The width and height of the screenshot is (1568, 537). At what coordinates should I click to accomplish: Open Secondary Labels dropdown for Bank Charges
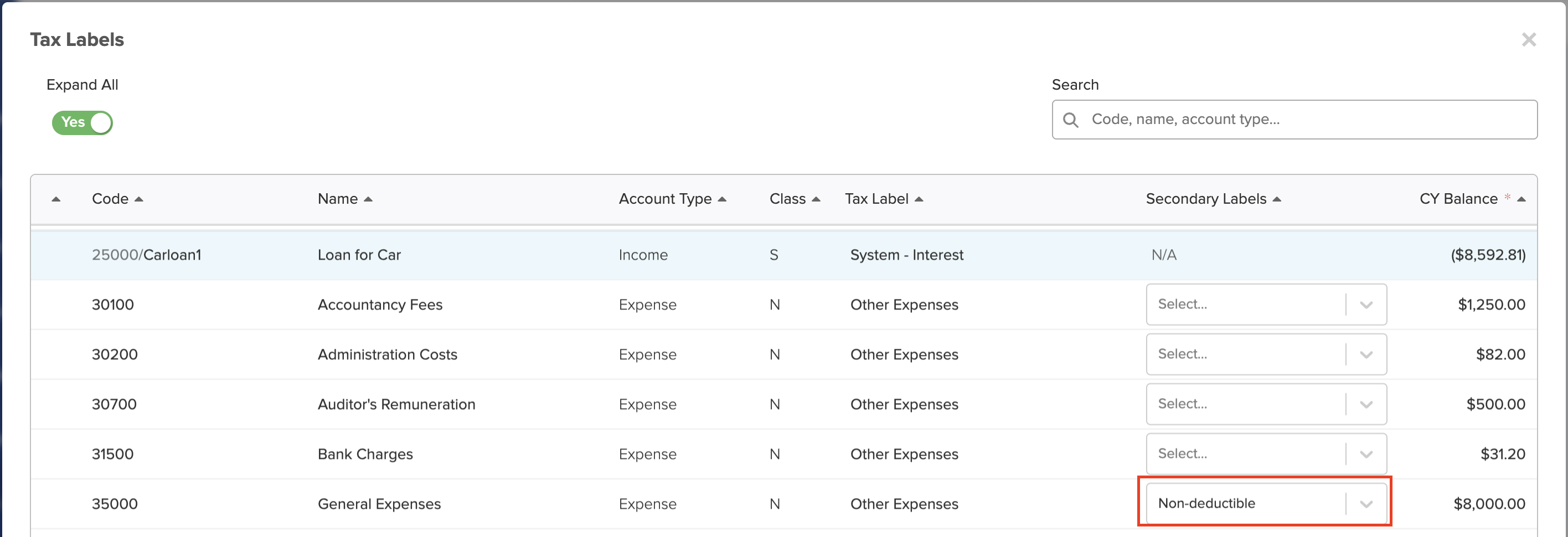pyautogui.click(x=1266, y=454)
